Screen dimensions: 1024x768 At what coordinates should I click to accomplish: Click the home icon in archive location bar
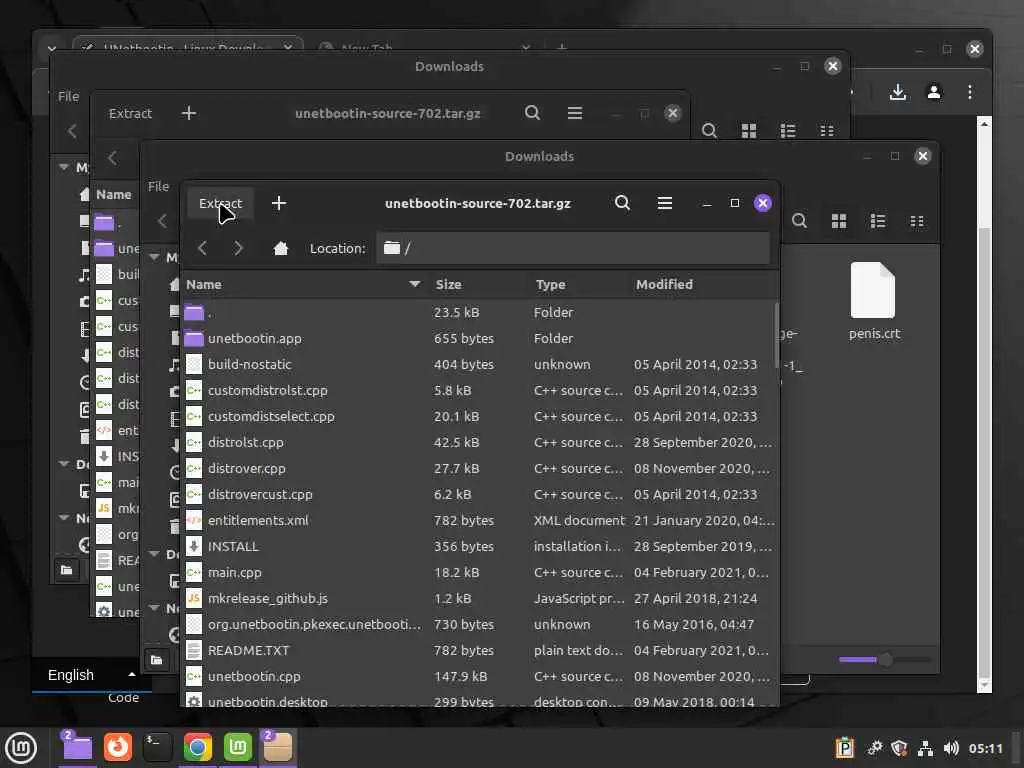[x=281, y=248]
